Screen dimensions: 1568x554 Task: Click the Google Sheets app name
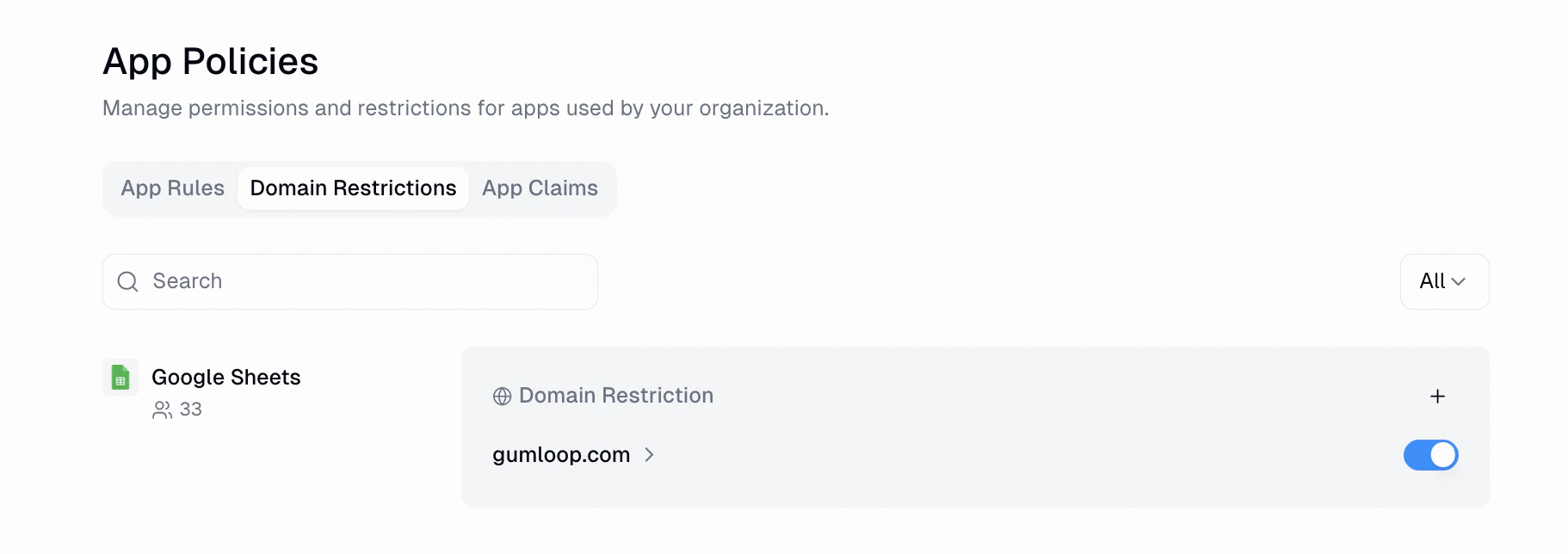click(x=225, y=377)
